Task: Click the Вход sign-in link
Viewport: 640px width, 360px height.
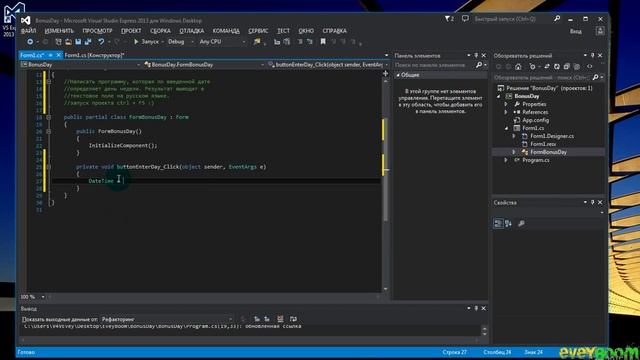Action: click(x=576, y=31)
